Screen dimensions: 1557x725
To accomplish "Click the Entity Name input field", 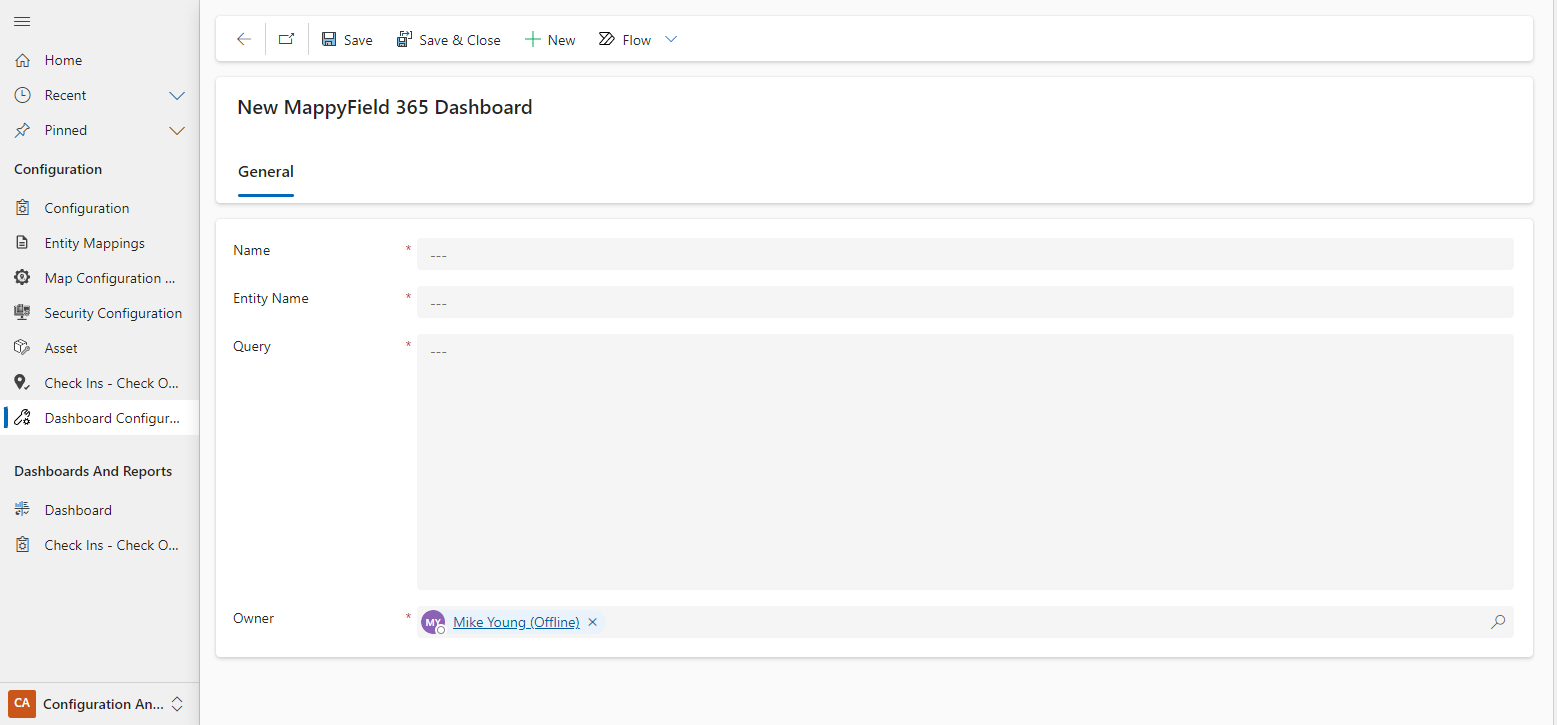I will (x=965, y=302).
